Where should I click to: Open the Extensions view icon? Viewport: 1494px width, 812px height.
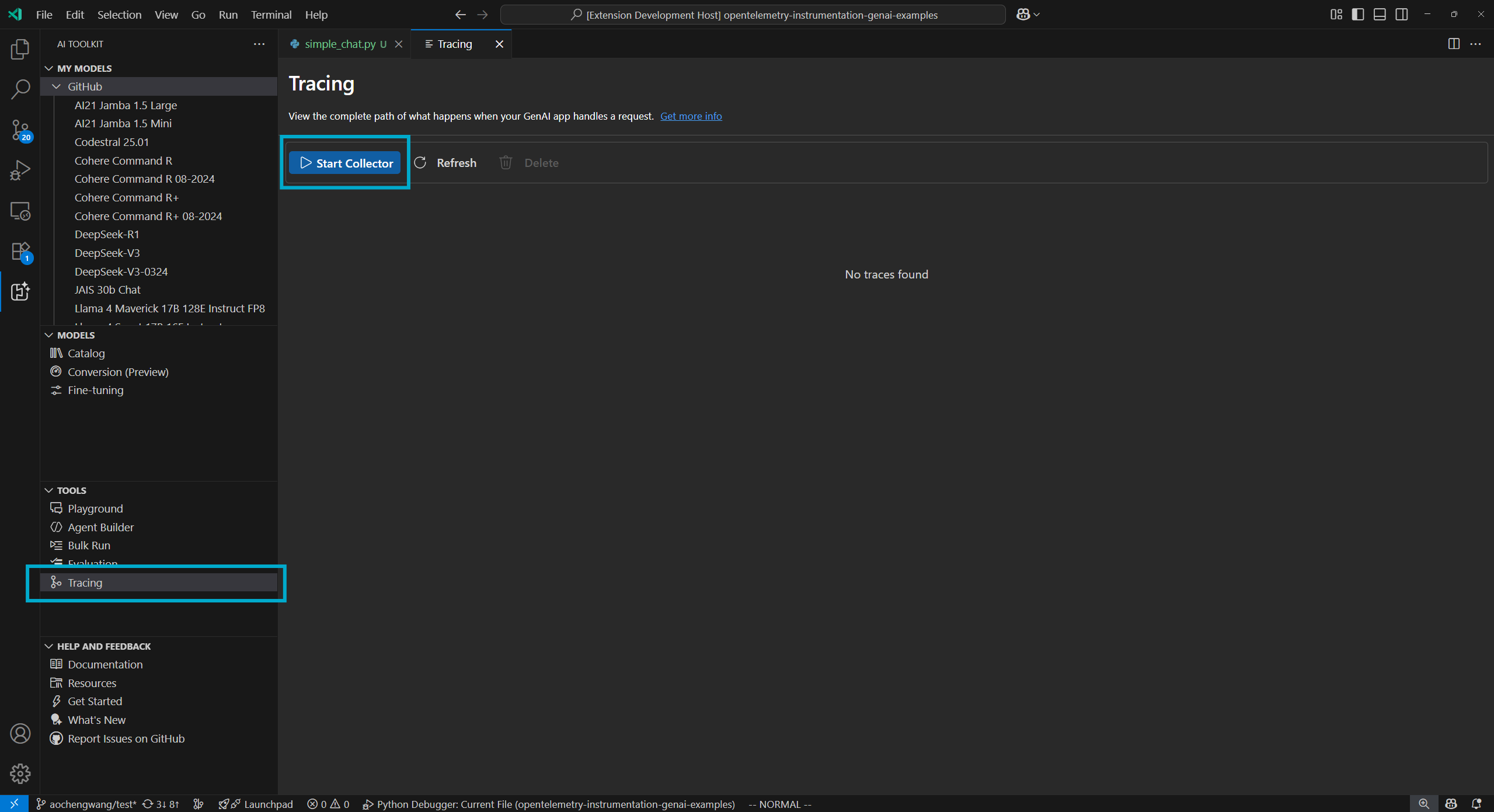(x=20, y=251)
